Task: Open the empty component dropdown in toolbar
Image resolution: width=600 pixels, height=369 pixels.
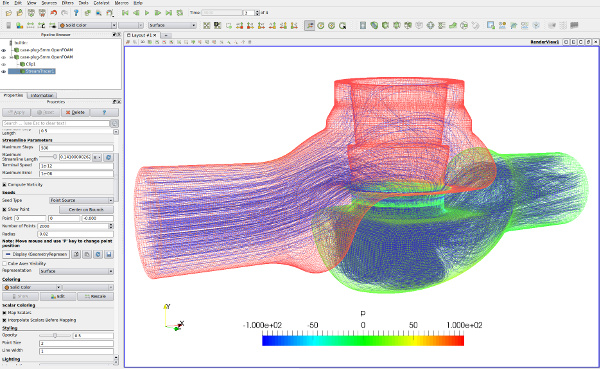Action: pyautogui.click(x=131, y=25)
